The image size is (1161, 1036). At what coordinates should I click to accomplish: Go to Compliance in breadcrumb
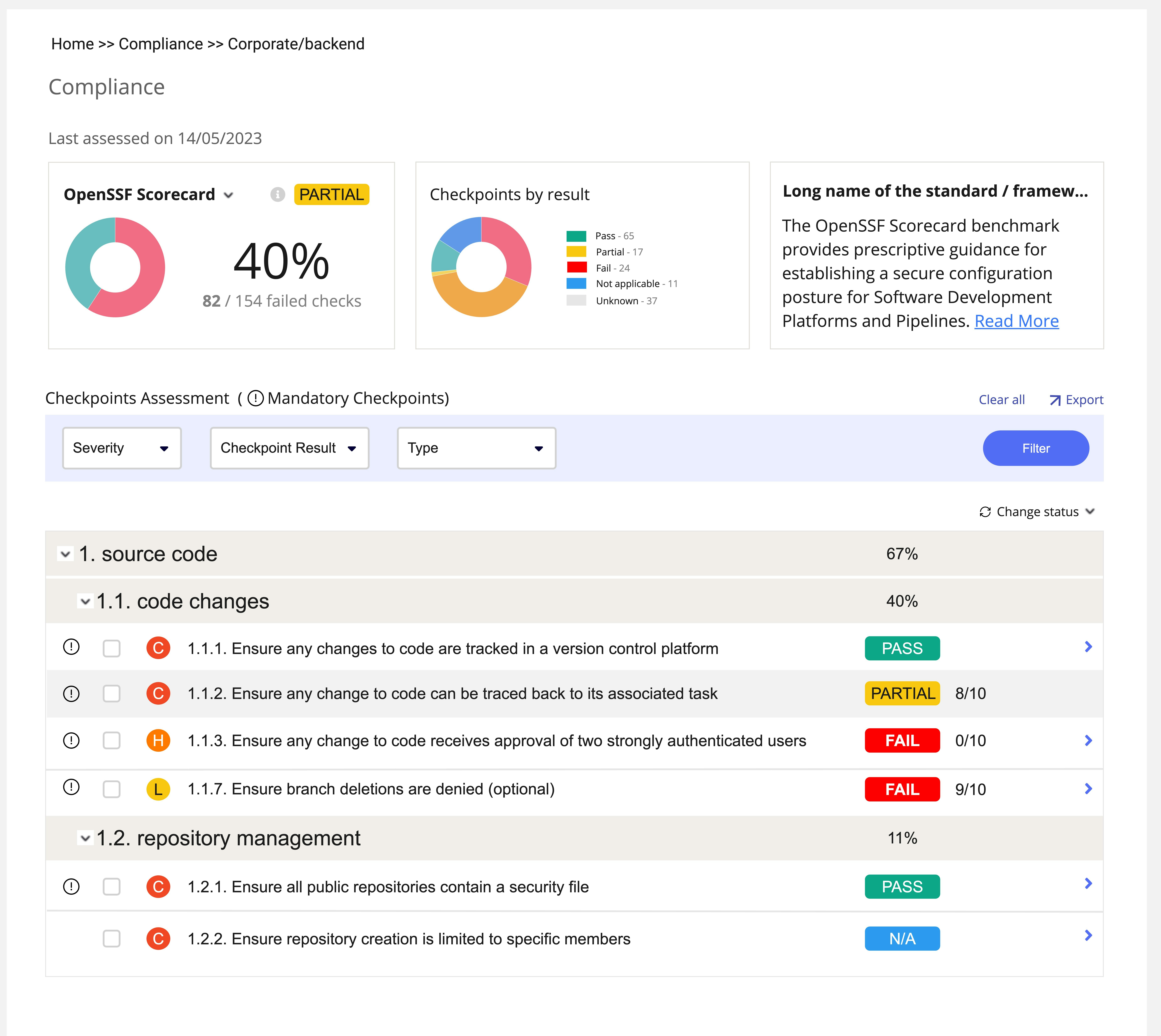pos(160,44)
